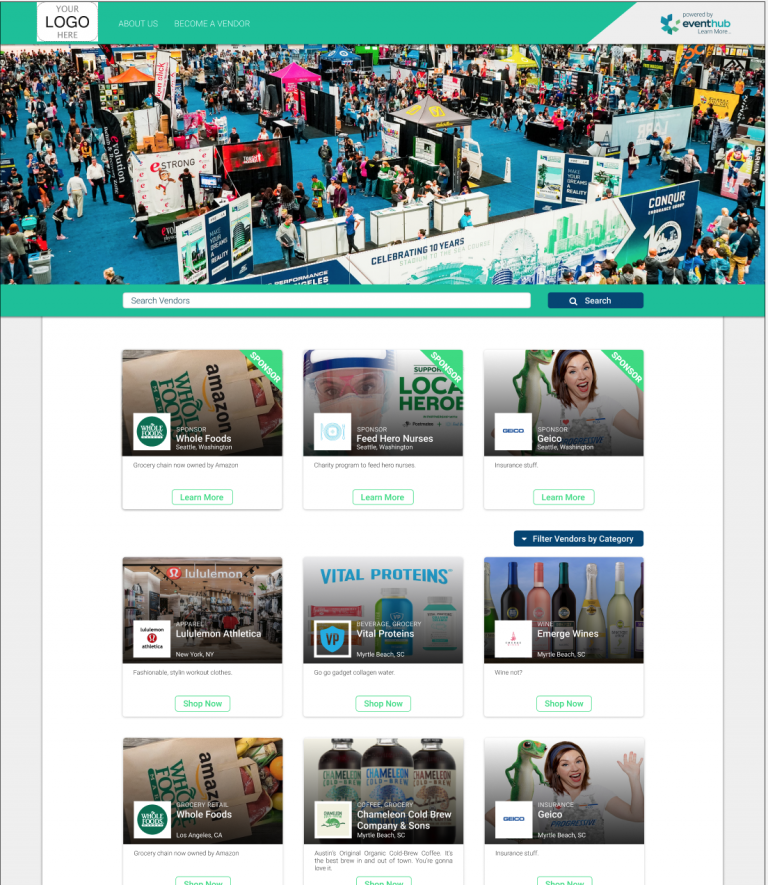Click the magnifier icon in Search button

[573, 301]
